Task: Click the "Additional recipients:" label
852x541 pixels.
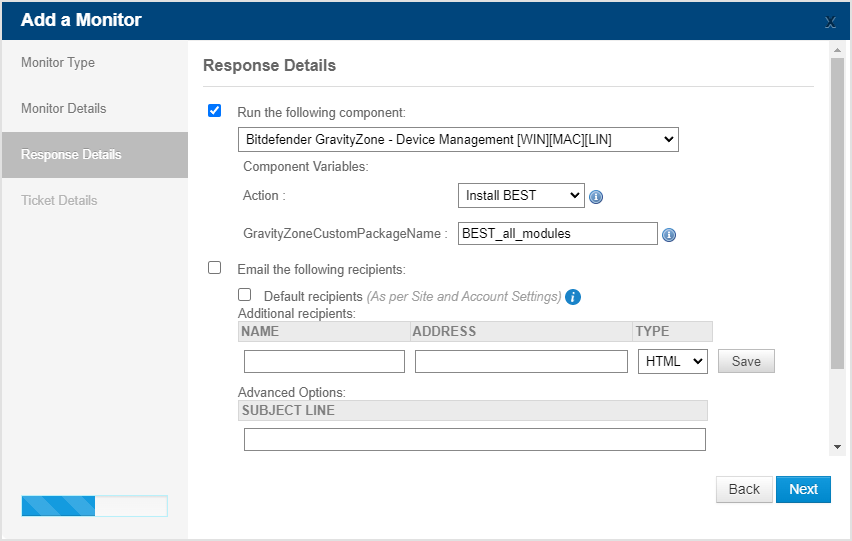Action: tap(297, 313)
